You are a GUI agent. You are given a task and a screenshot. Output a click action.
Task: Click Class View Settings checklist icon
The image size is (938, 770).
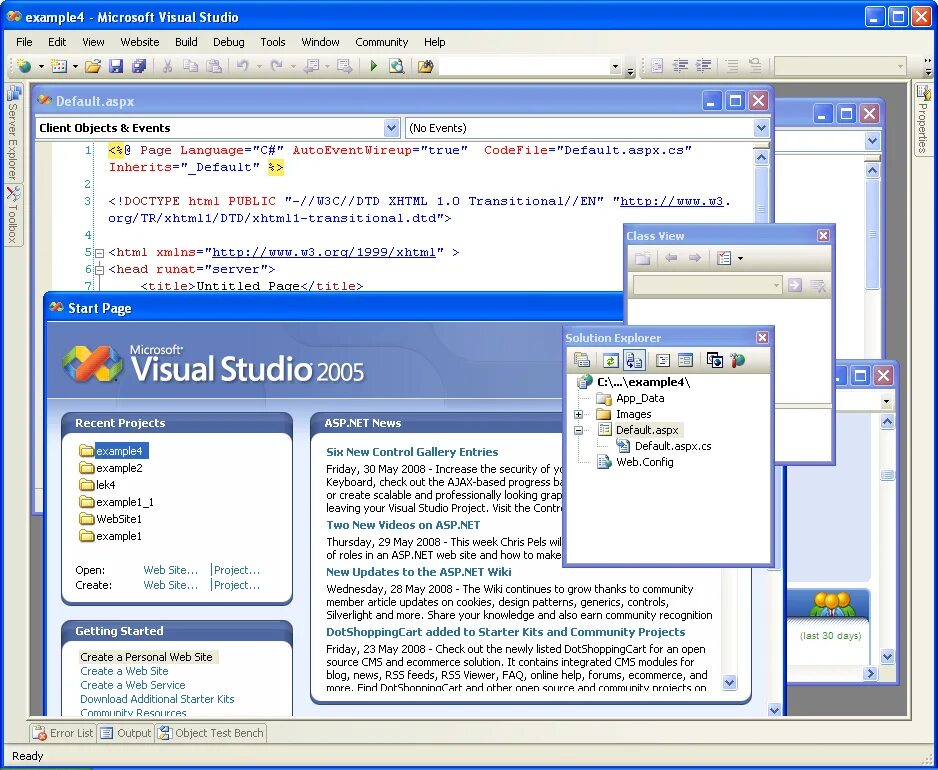[x=724, y=258]
